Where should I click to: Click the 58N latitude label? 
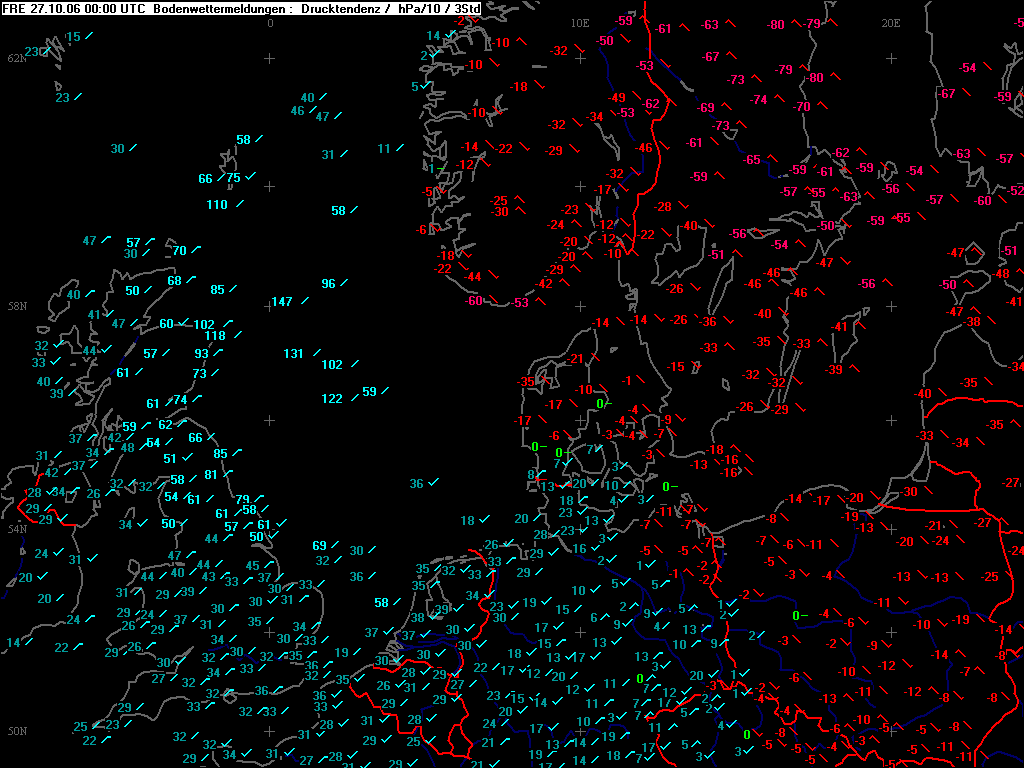[17, 306]
